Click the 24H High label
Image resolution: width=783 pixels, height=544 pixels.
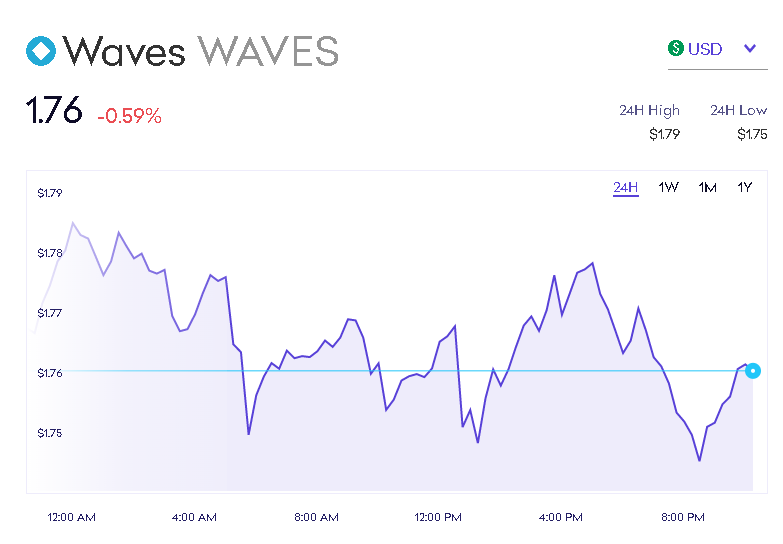pos(649,110)
